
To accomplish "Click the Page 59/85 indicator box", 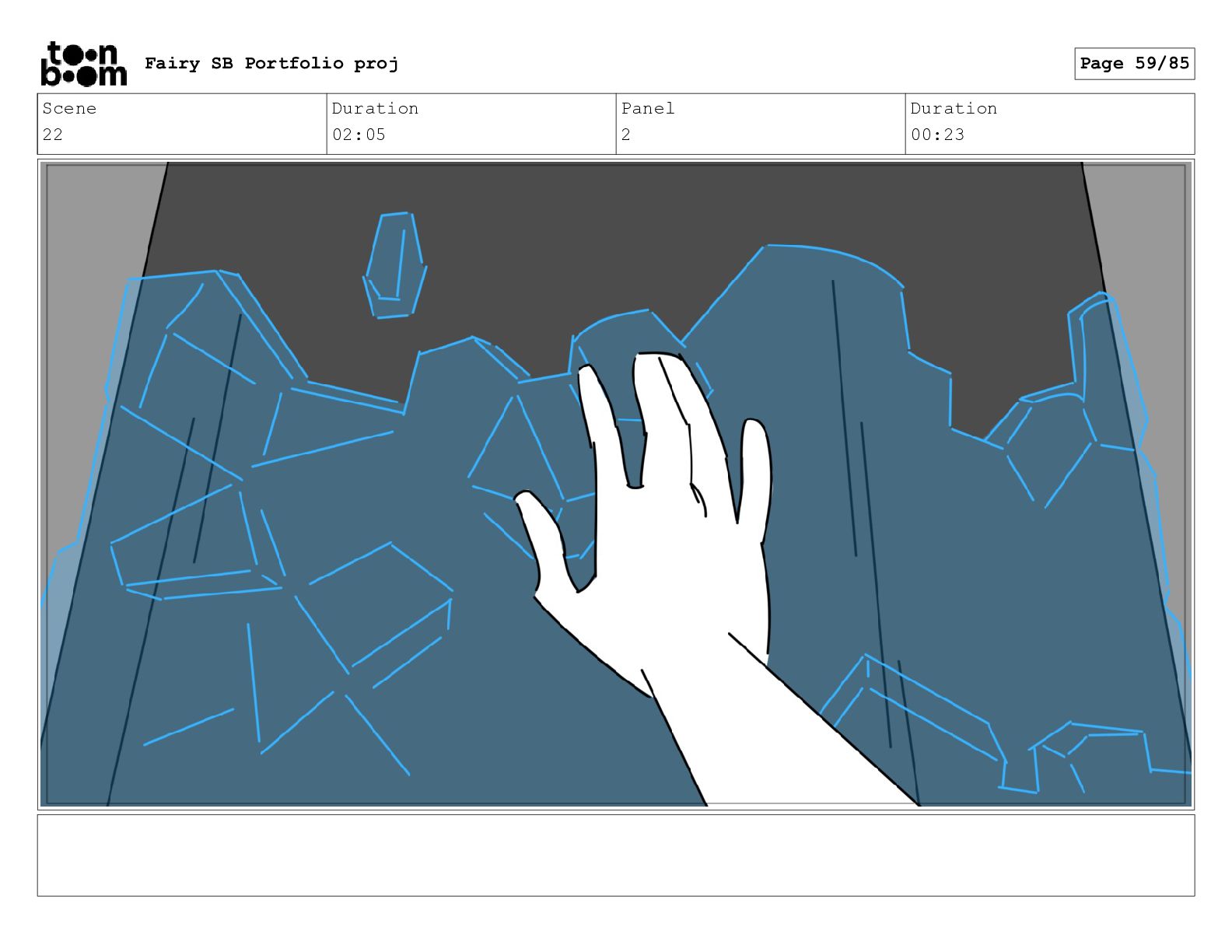I will click(x=1134, y=63).
